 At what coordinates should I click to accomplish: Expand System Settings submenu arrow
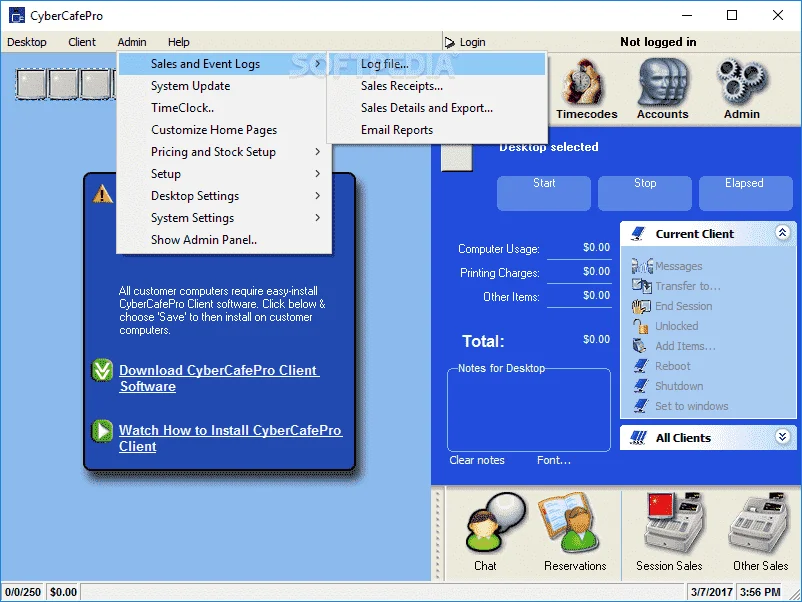pos(318,218)
